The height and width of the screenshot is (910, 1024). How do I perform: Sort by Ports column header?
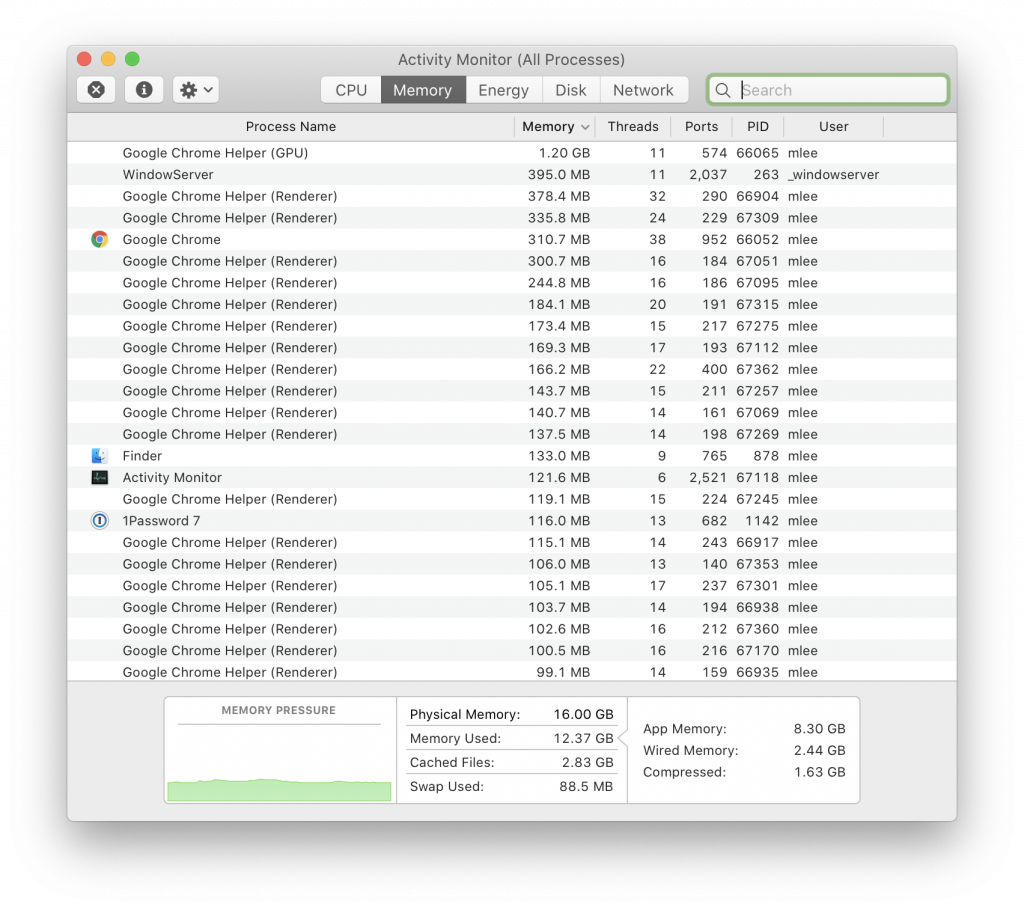pos(701,127)
